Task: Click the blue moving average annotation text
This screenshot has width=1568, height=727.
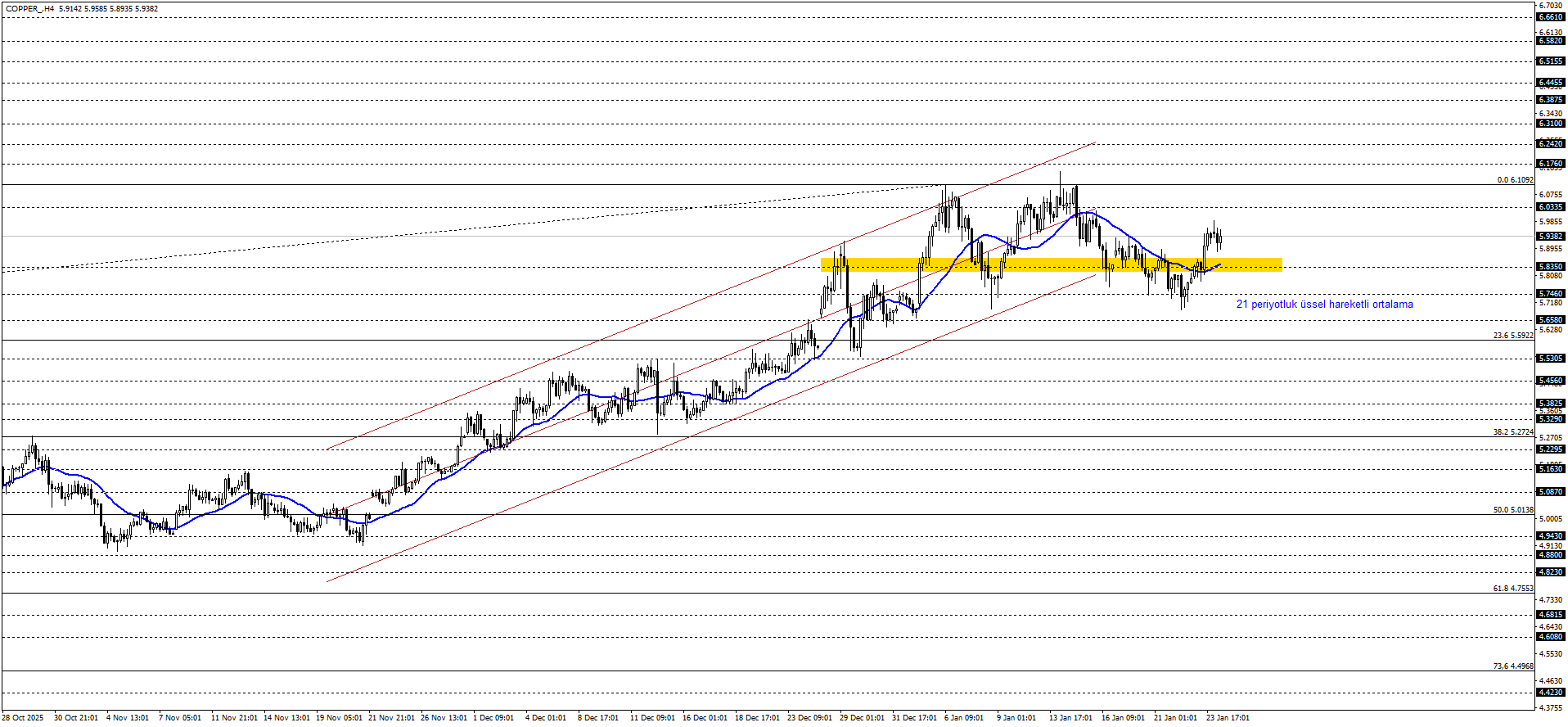Action: click(1324, 305)
